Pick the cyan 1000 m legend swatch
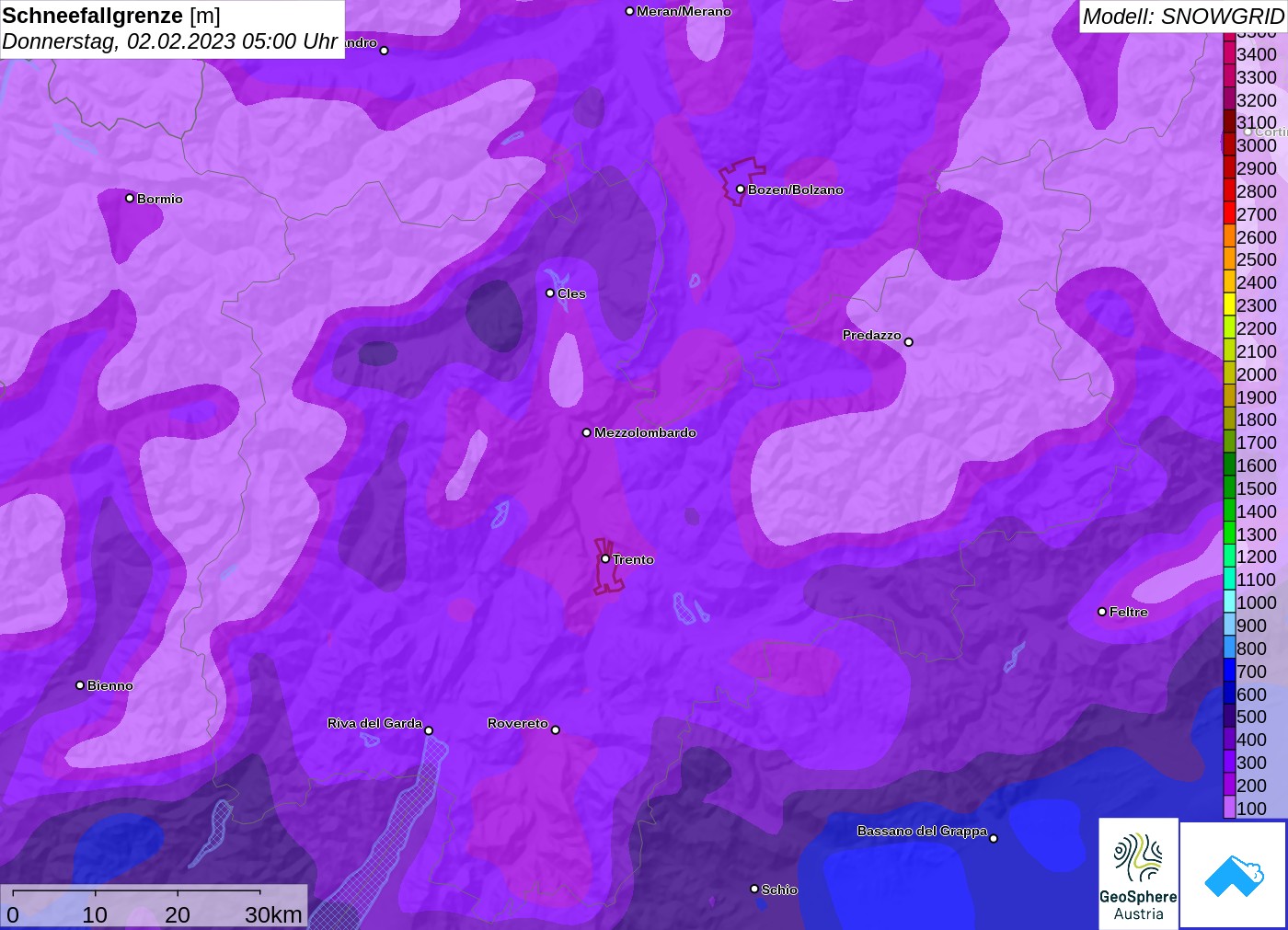 pyautogui.click(x=1229, y=603)
